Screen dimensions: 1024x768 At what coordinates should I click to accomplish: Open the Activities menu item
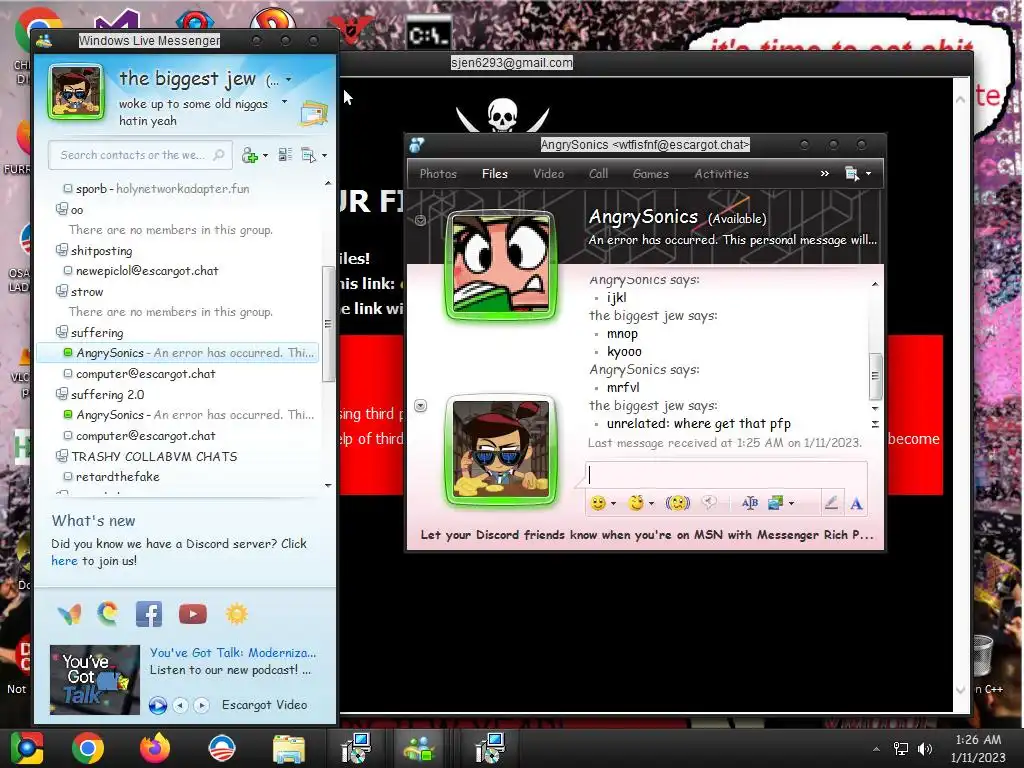pos(722,174)
